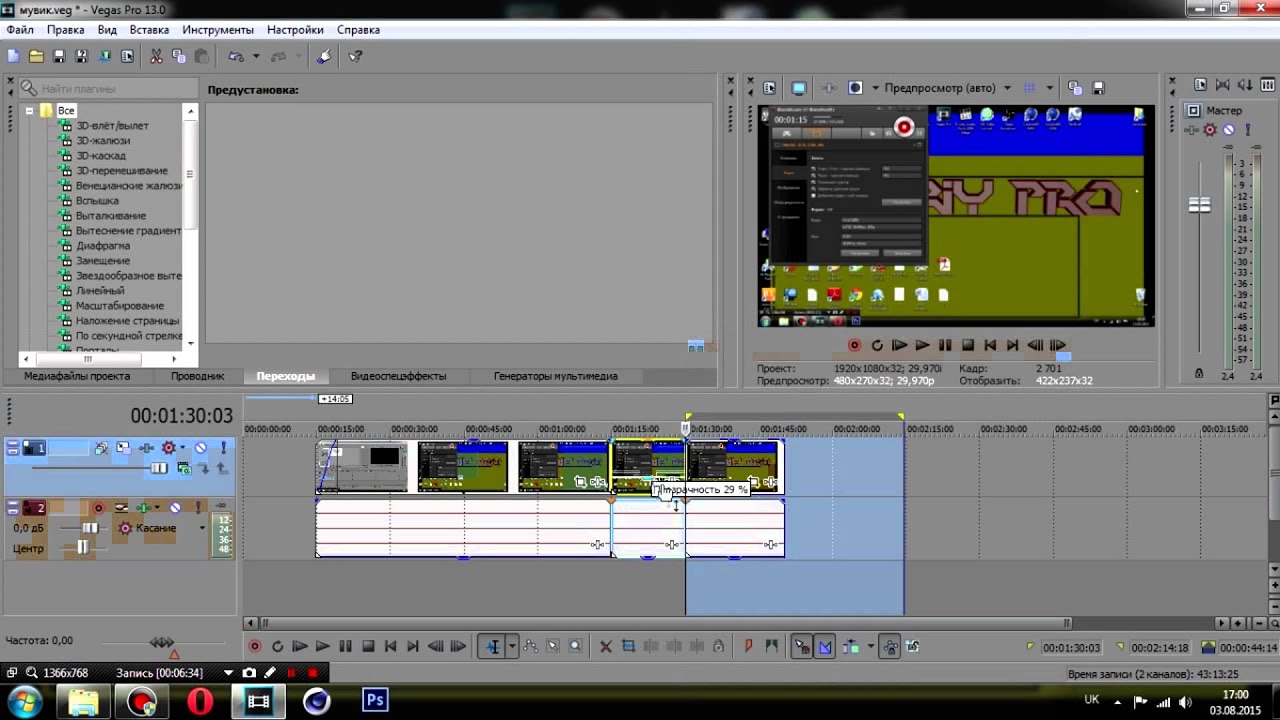Screen dimensions: 1280x720
Task: Pause playback in the preview window
Action: point(945,345)
